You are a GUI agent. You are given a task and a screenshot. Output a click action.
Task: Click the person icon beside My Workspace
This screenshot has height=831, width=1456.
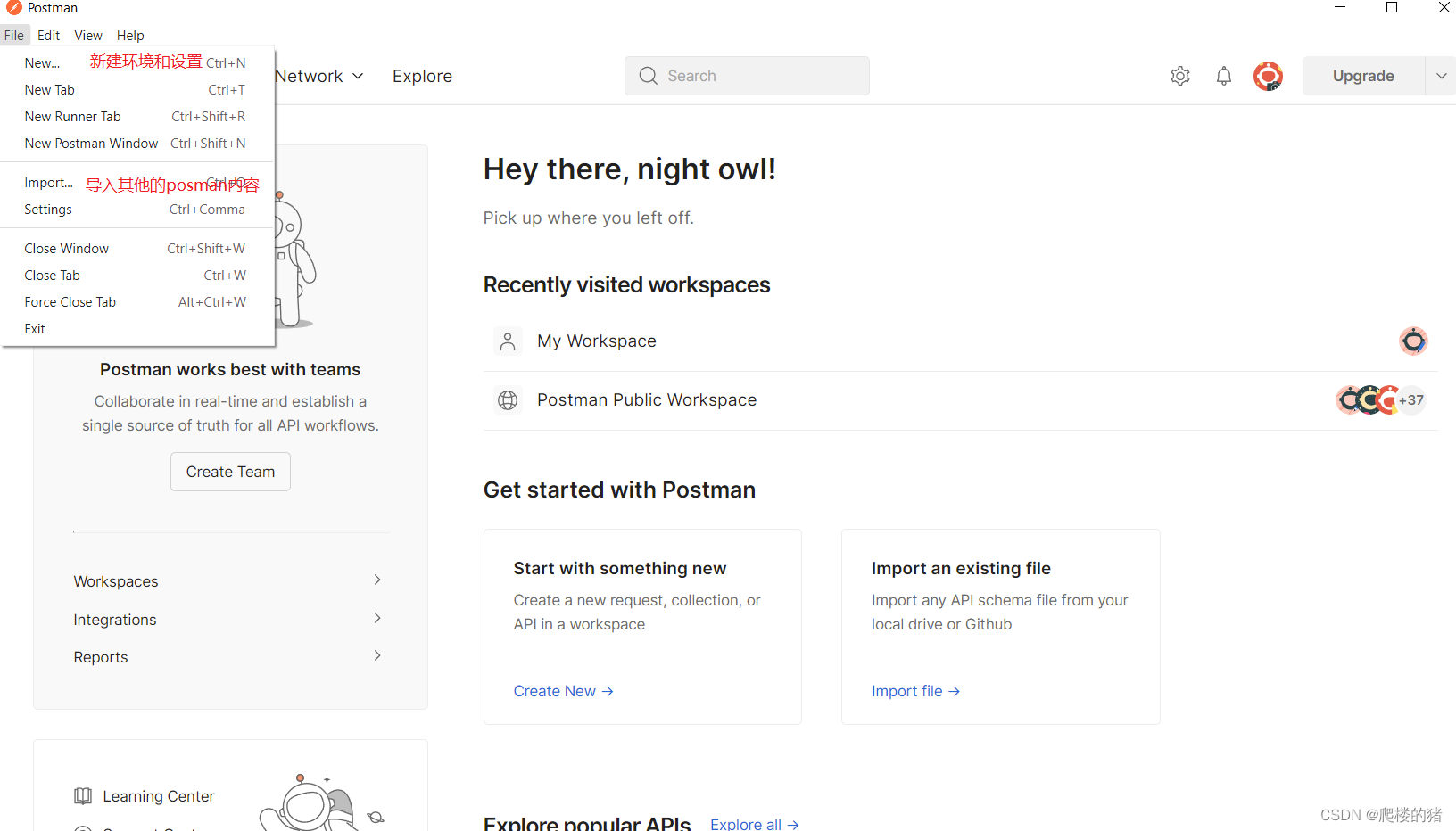[x=508, y=341]
